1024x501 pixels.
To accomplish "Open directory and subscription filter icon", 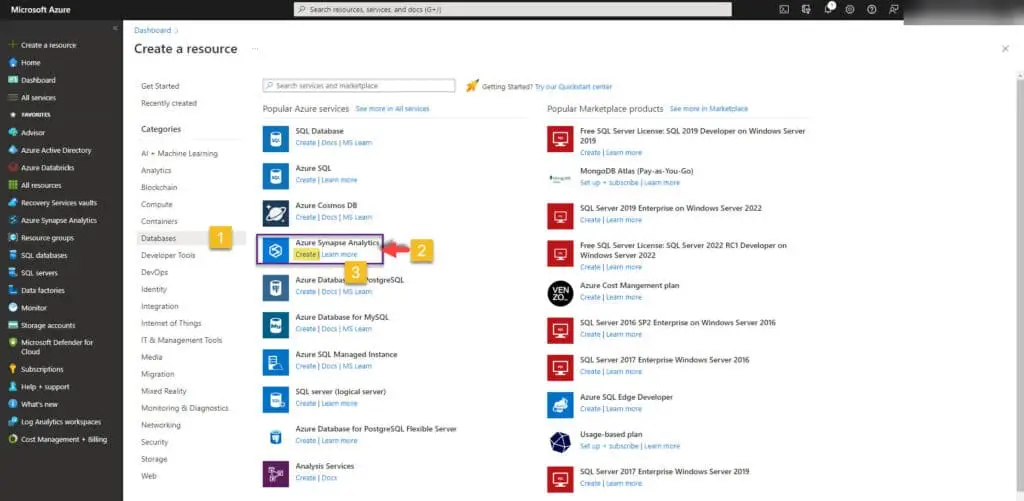I will pyautogui.click(x=806, y=9).
